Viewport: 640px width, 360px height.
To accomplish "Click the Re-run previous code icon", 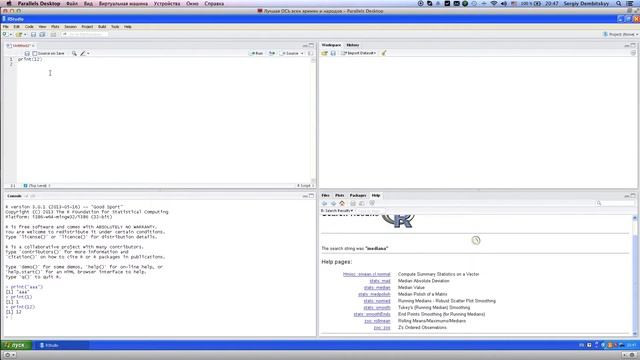I will (x=271, y=53).
